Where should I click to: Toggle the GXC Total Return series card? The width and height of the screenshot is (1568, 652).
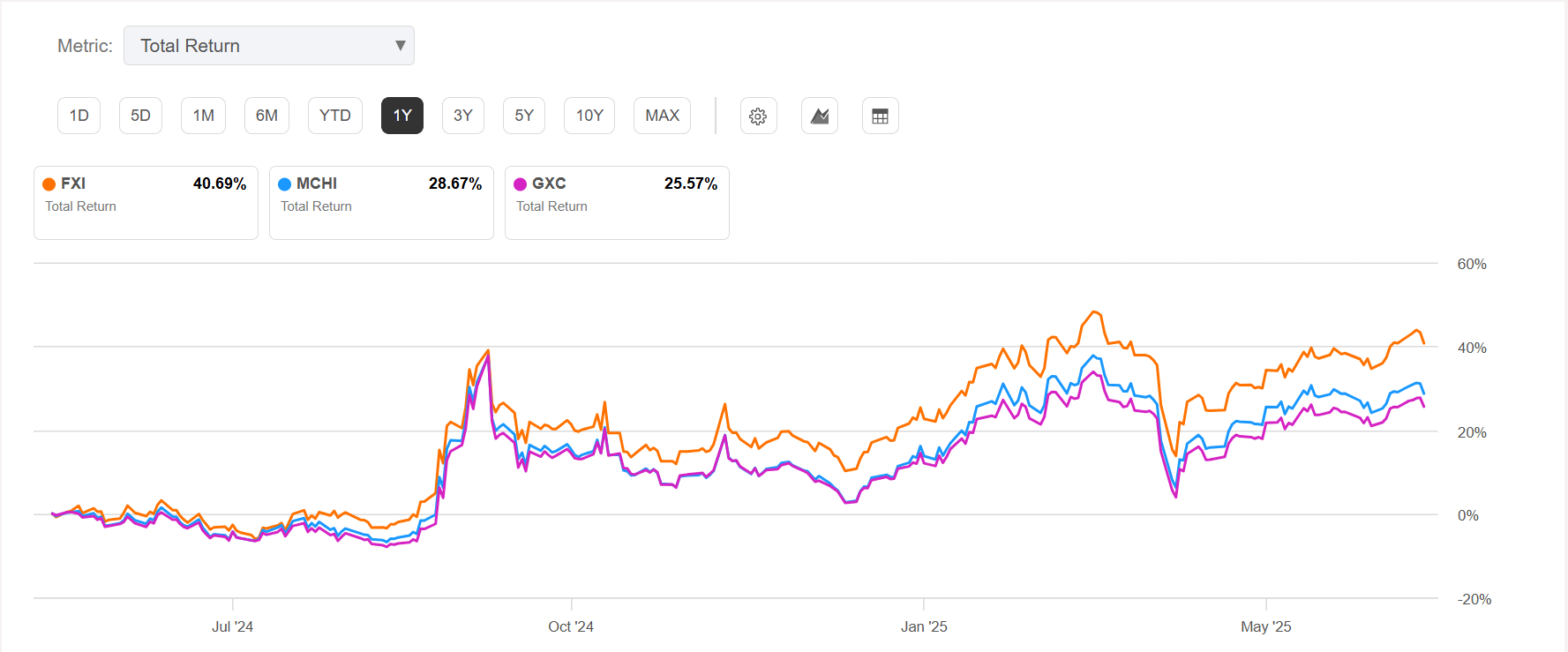(x=617, y=203)
